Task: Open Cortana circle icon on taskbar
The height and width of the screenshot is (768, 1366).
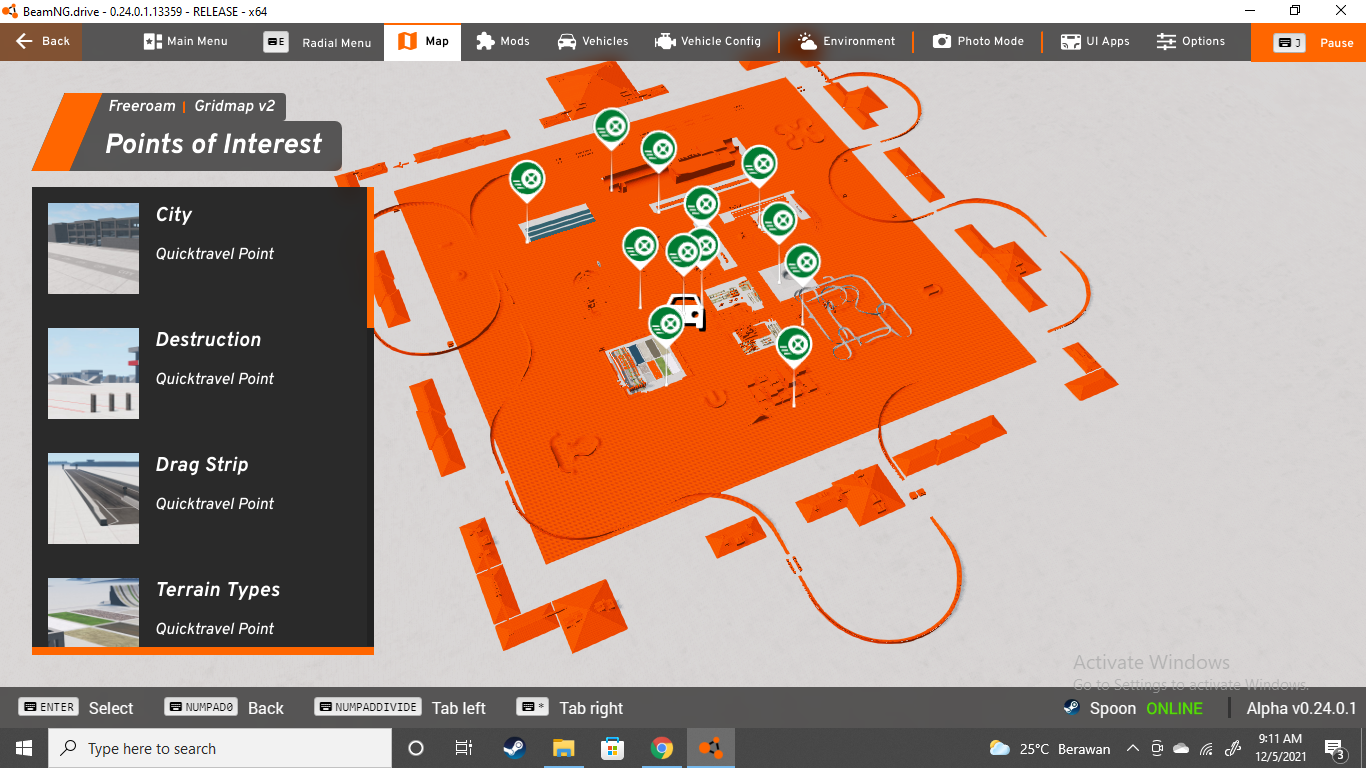Action: 416,748
